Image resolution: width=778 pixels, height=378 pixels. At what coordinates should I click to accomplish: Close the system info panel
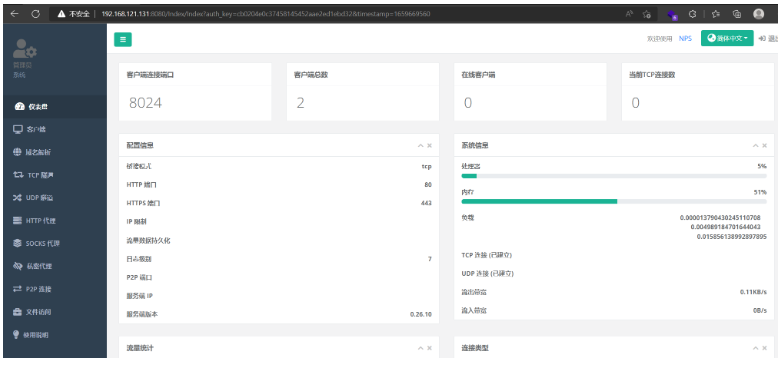pyautogui.click(x=765, y=146)
